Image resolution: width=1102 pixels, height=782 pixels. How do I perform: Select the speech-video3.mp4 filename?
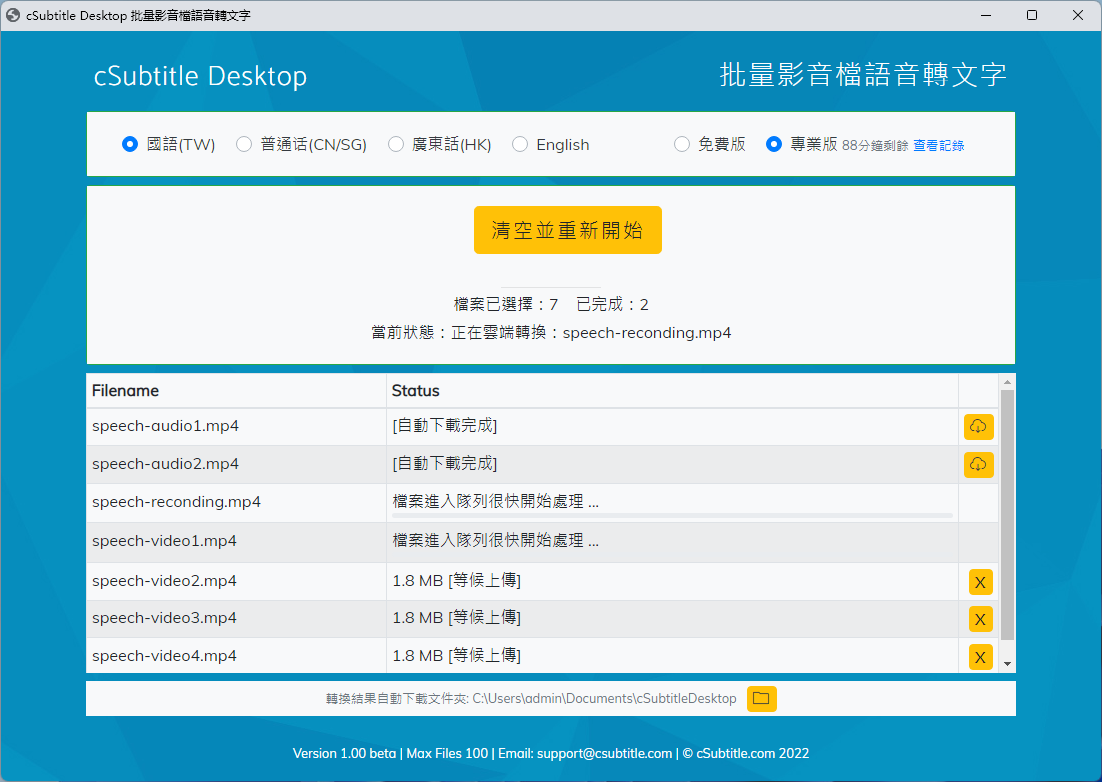coord(164,618)
